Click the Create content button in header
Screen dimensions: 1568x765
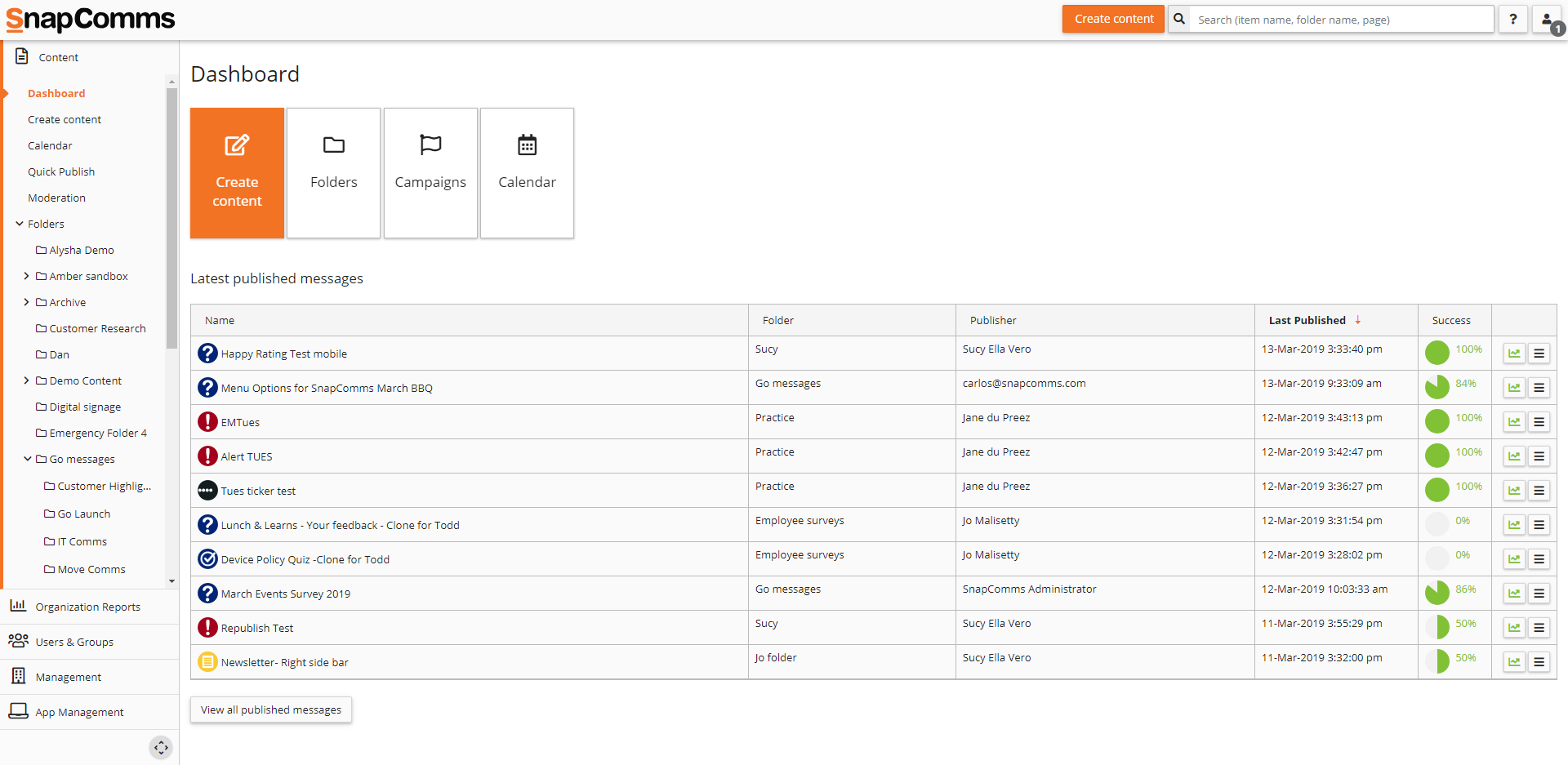1113,19
